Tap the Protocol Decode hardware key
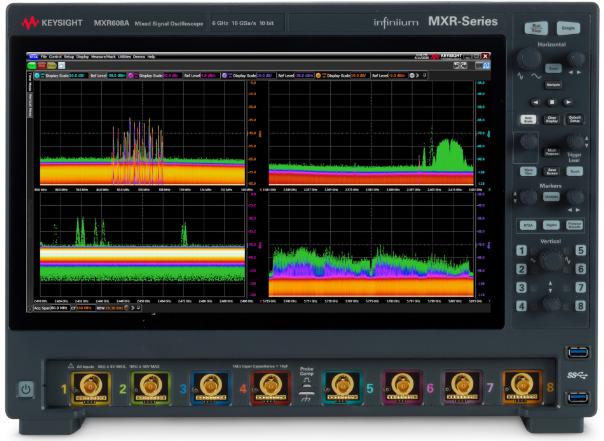604x441 pixels. (574, 225)
